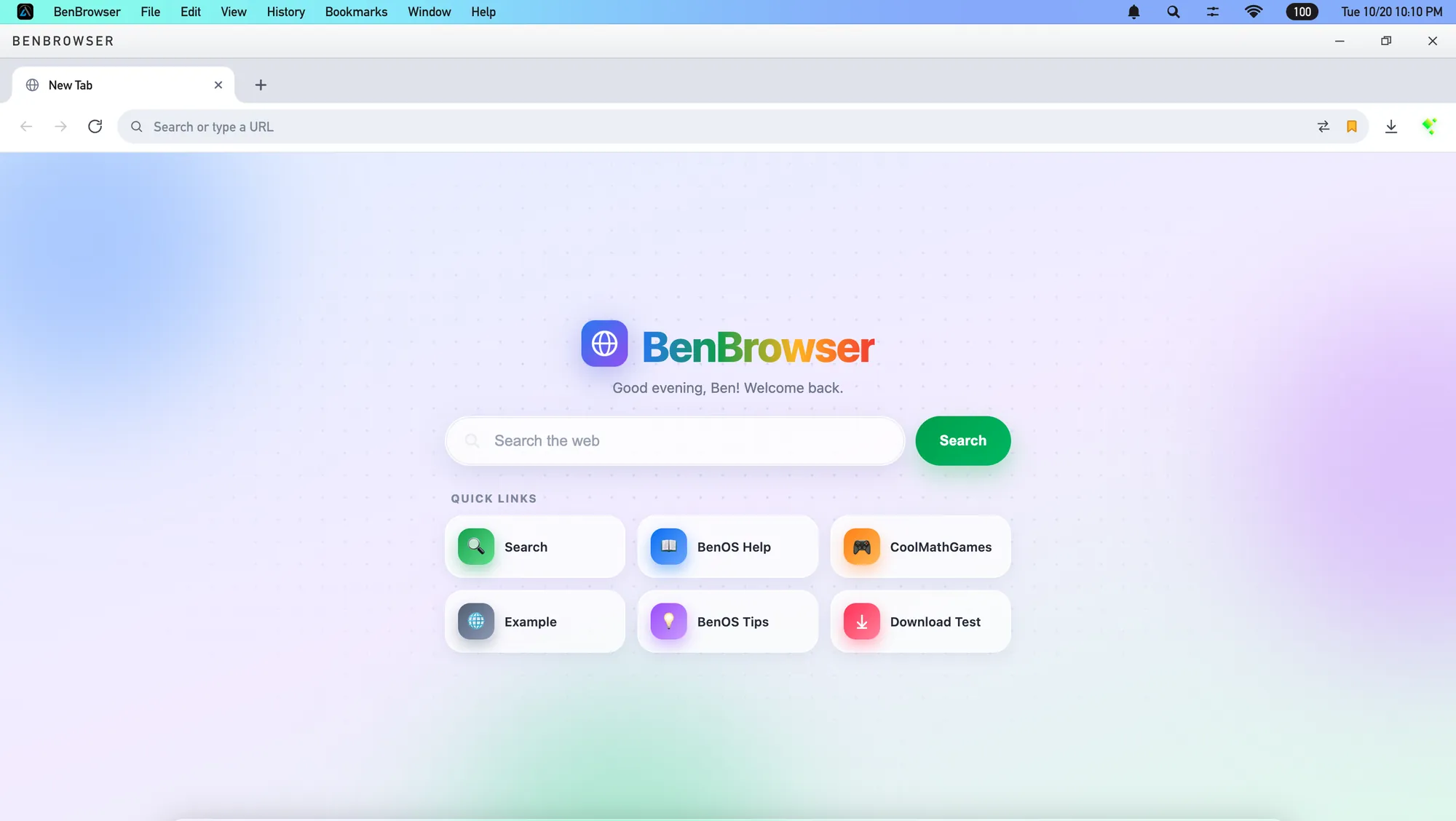Click the BenBrowser globe logo icon
The image size is (1456, 821).
[604, 344]
